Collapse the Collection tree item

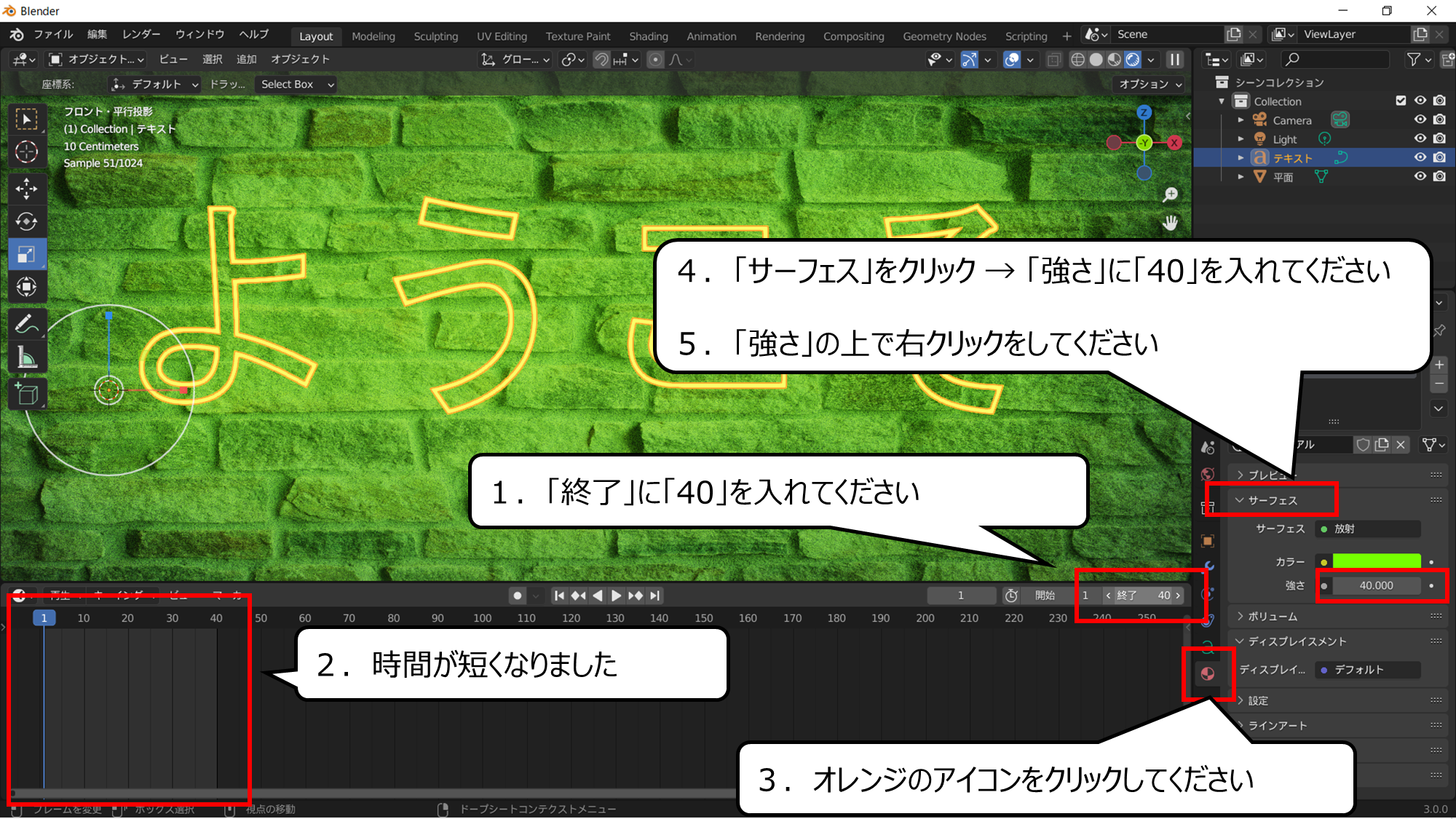click(x=1222, y=101)
